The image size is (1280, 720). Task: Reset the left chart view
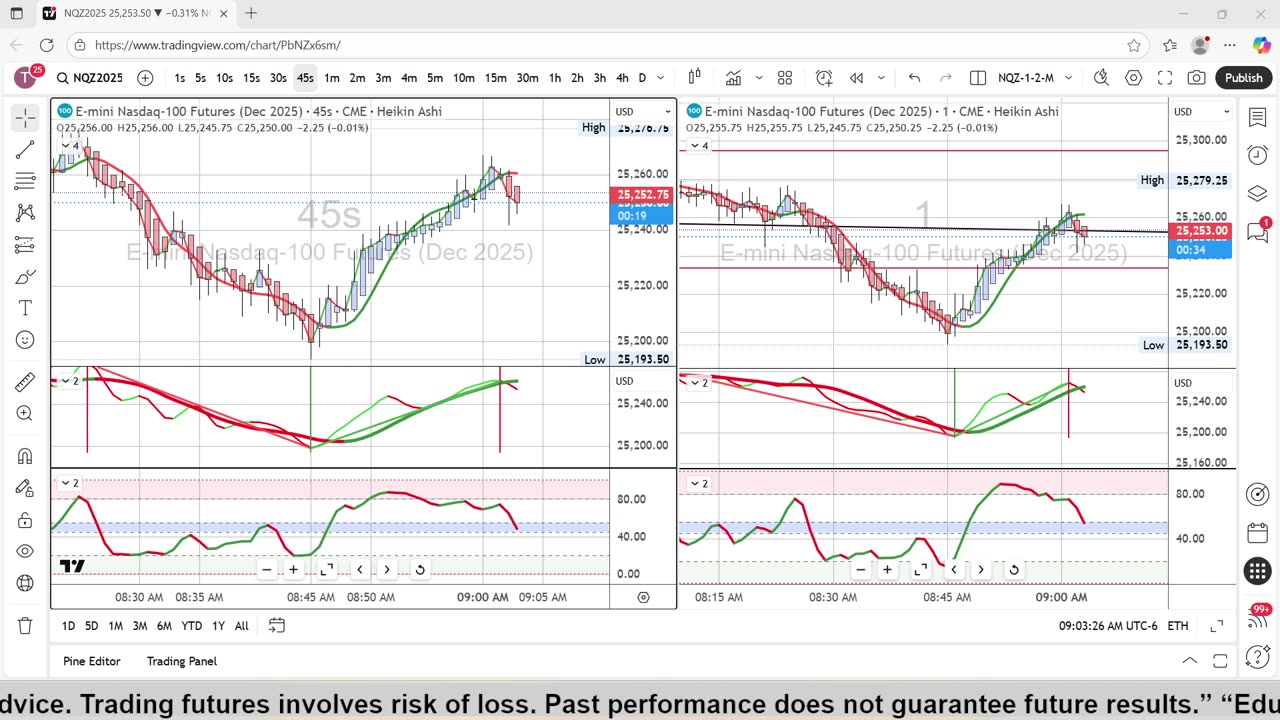pos(420,570)
